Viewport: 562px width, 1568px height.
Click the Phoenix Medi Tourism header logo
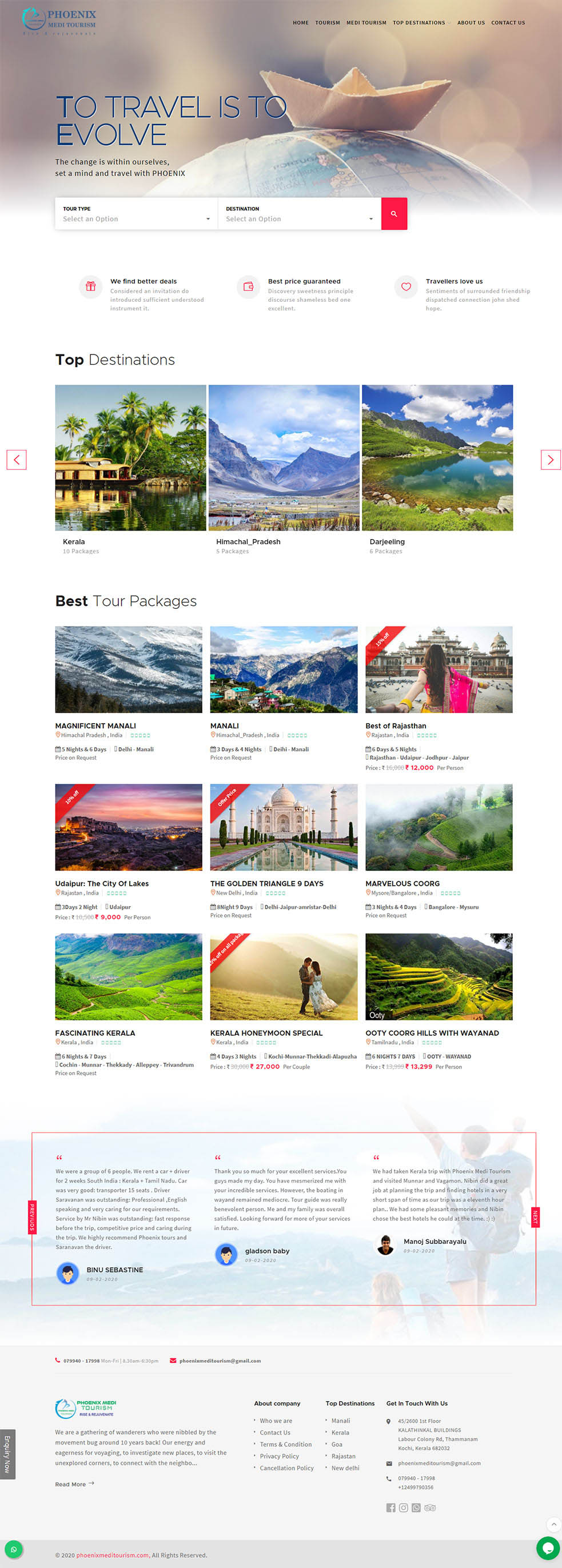(x=59, y=21)
